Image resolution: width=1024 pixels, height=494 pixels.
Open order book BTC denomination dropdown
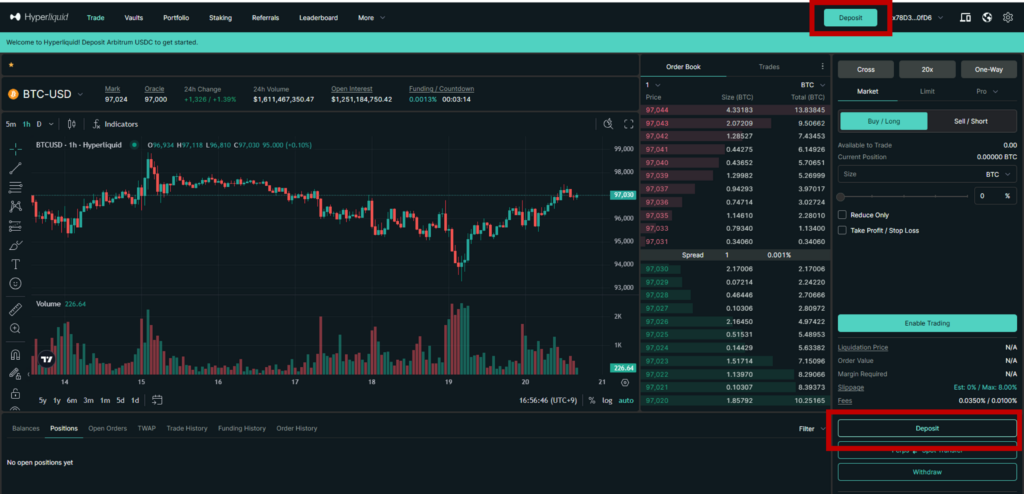(x=813, y=85)
